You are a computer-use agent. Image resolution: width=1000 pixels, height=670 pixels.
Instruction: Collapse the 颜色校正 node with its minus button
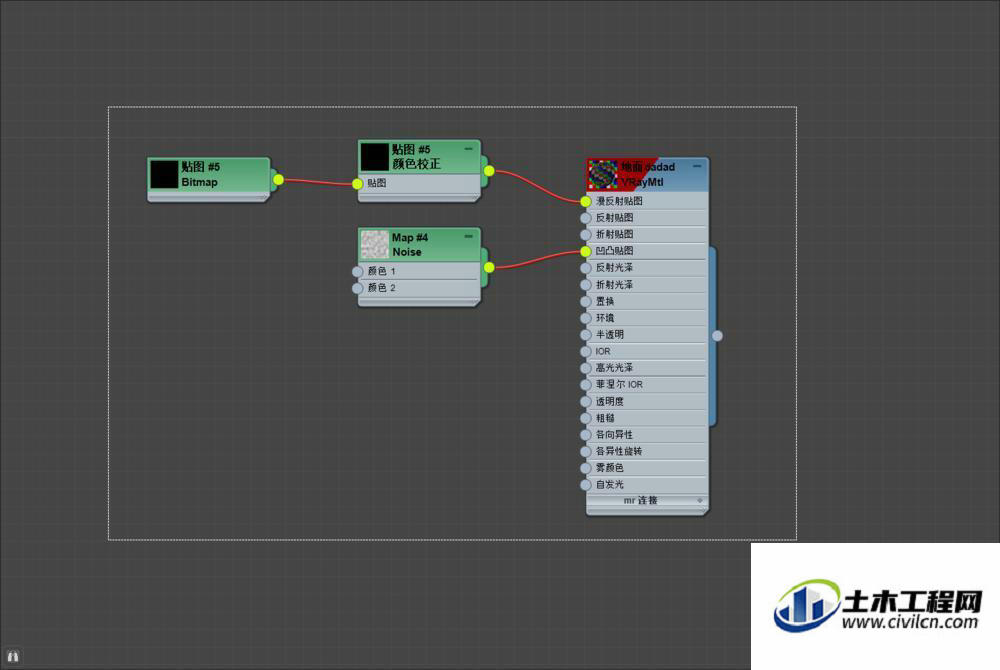coord(469,149)
